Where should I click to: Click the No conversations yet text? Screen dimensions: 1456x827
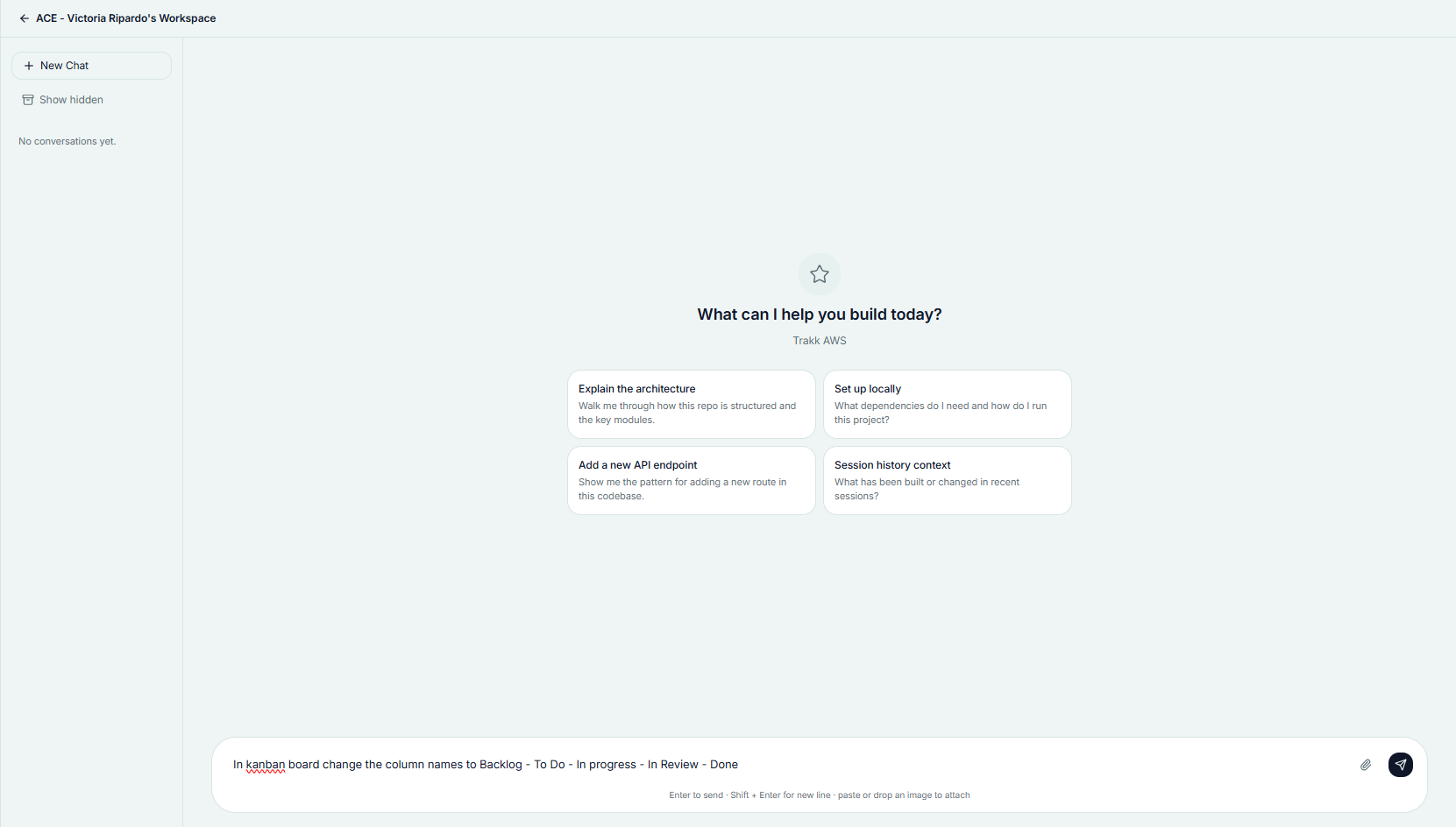click(67, 141)
